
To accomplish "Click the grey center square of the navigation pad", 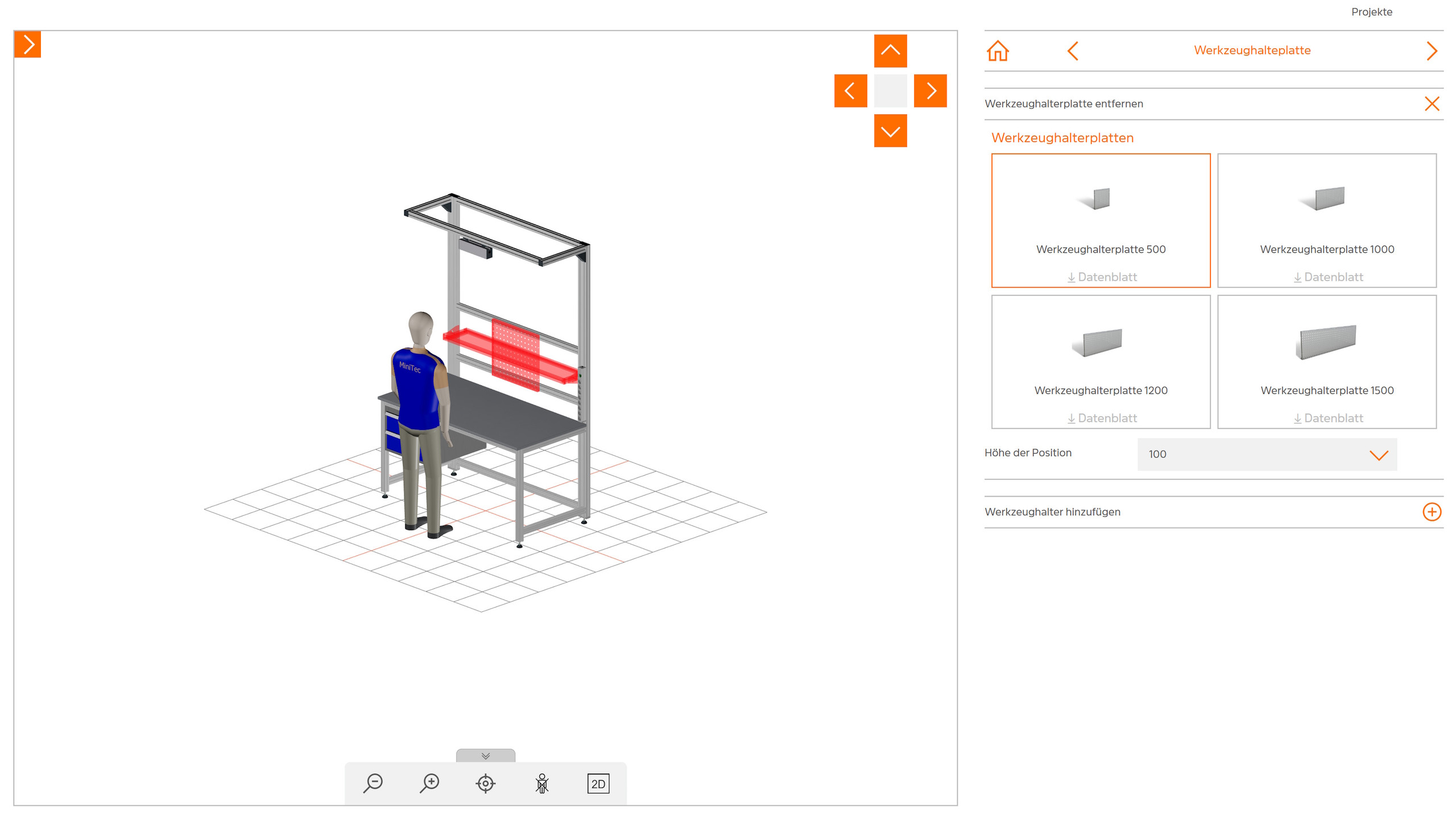I will pos(890,90).
